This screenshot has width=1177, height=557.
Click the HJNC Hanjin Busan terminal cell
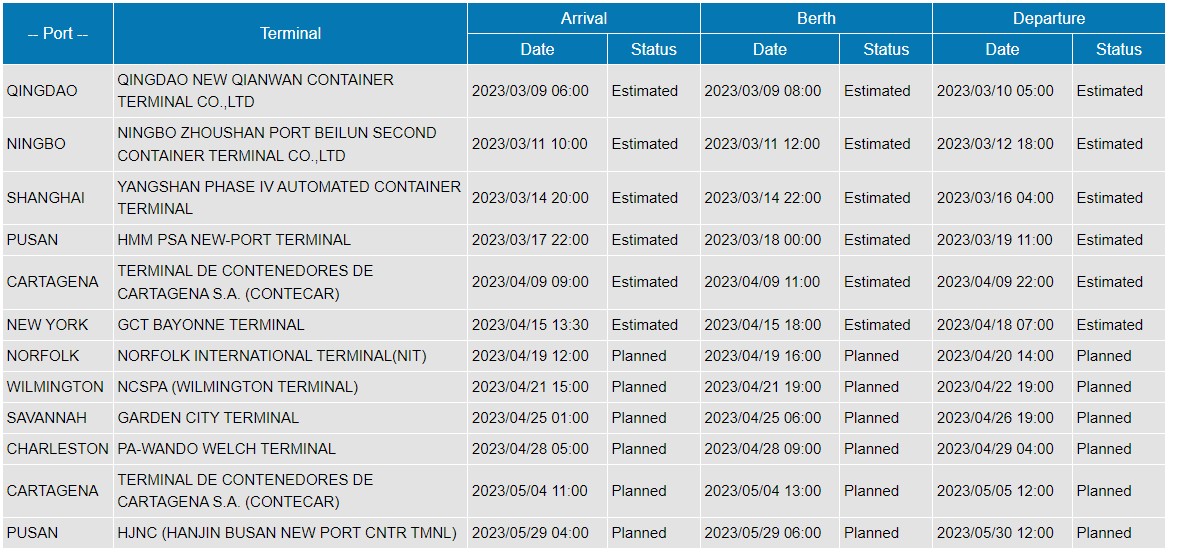click(287, 533)
